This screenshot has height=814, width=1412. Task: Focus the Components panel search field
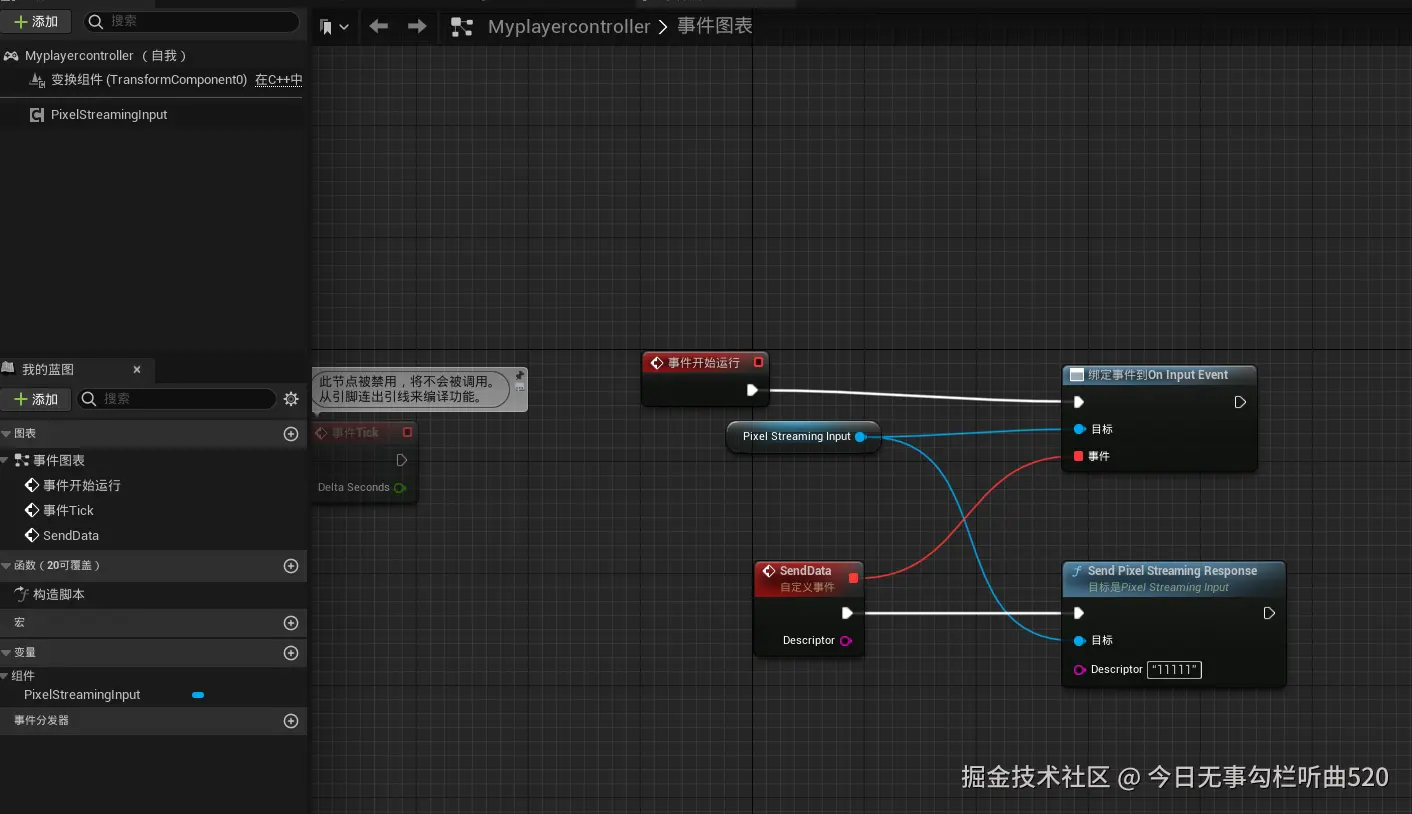(x=191, y=21)
